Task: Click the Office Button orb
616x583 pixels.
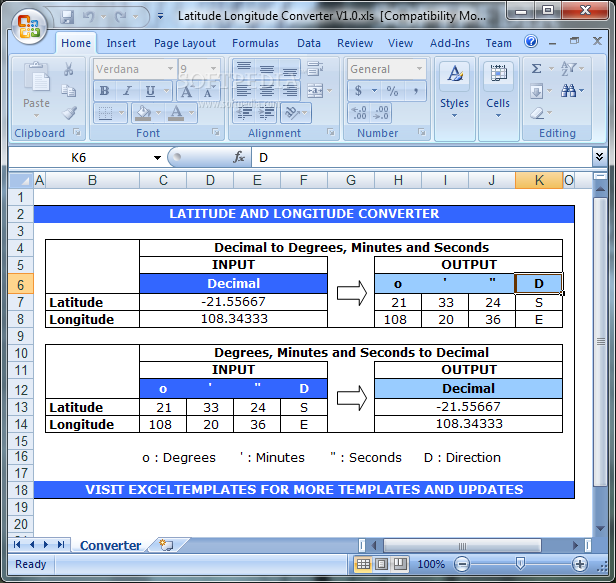Action: tap(29, 26)
